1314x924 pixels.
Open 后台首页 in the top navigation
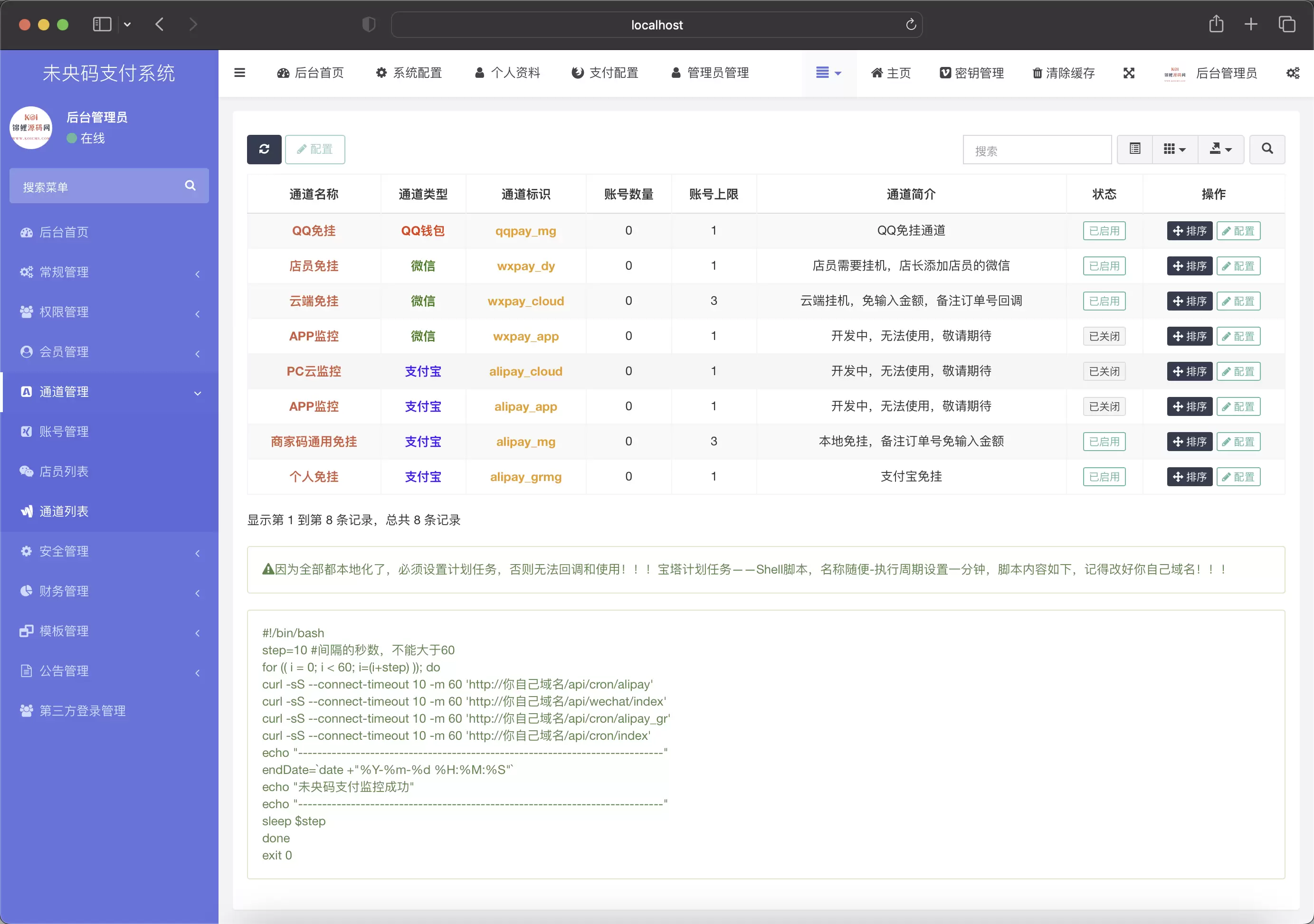[x=311, y=73]
